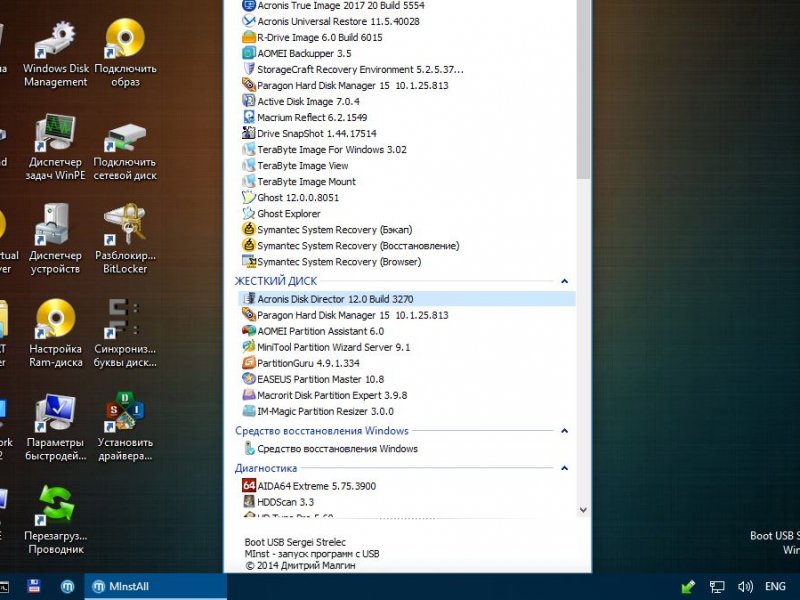Switch to MInstAll taskbar button
Viewport: 800px width, 600px height.
[155, 586]
